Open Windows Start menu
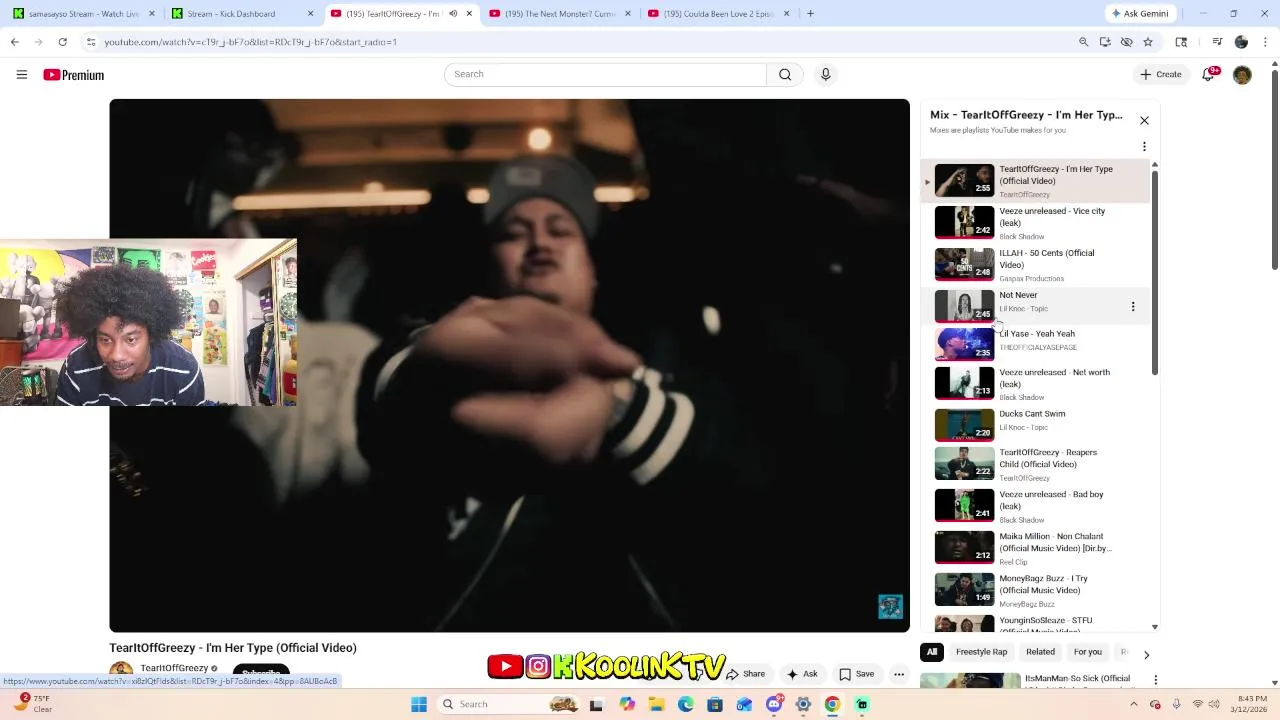 pyautogui.click(x=419, y=704)
